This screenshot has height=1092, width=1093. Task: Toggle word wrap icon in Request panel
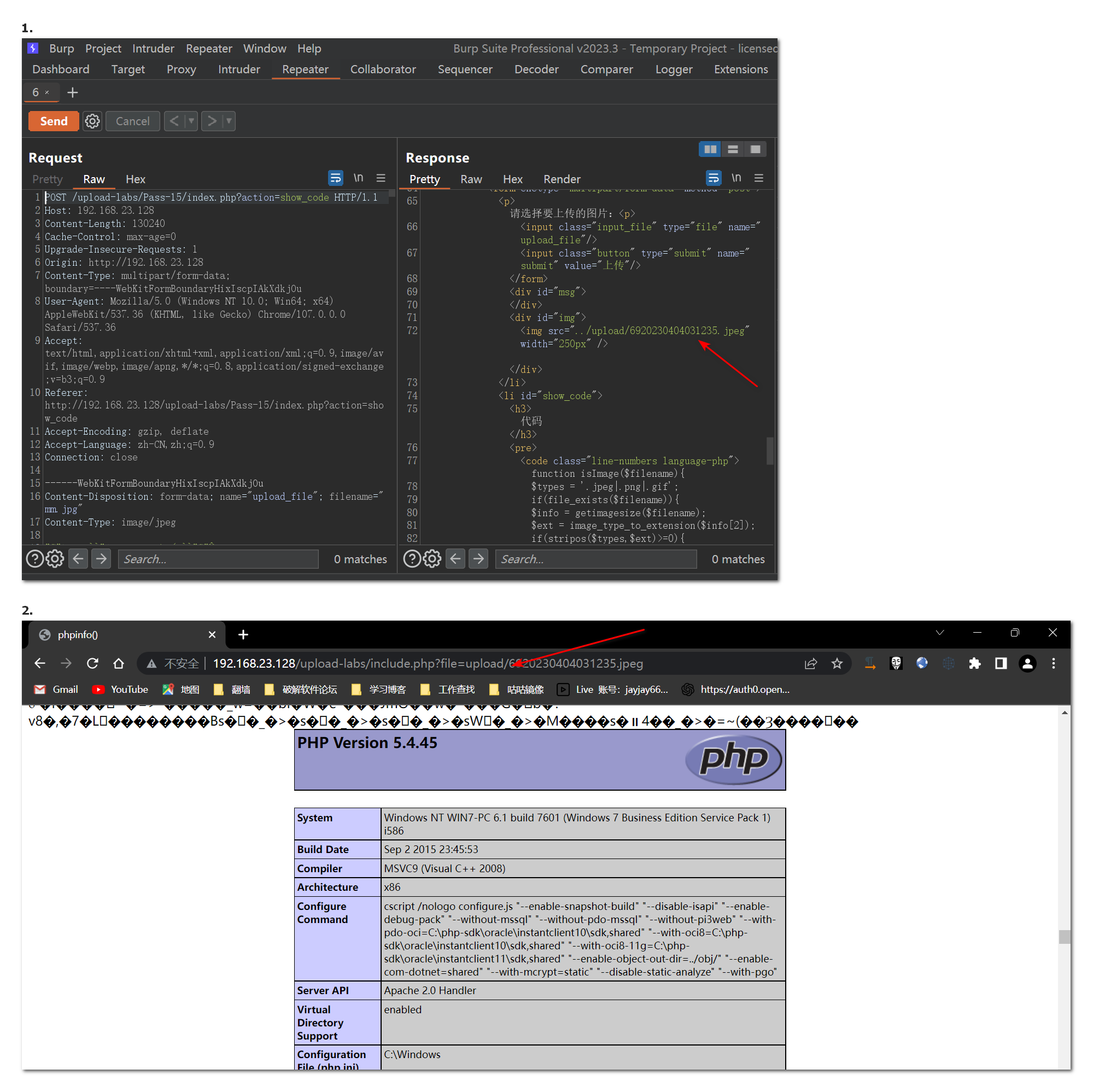(336, 178)
